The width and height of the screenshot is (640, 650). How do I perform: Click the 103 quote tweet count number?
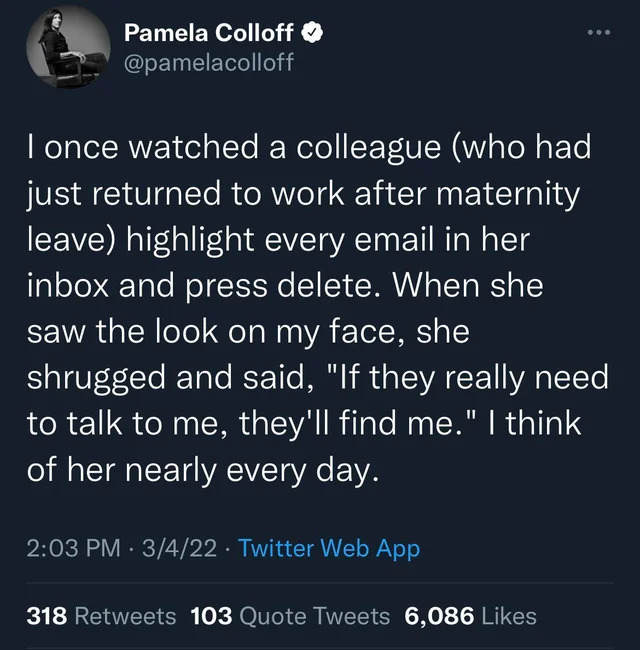pos(210,616)
